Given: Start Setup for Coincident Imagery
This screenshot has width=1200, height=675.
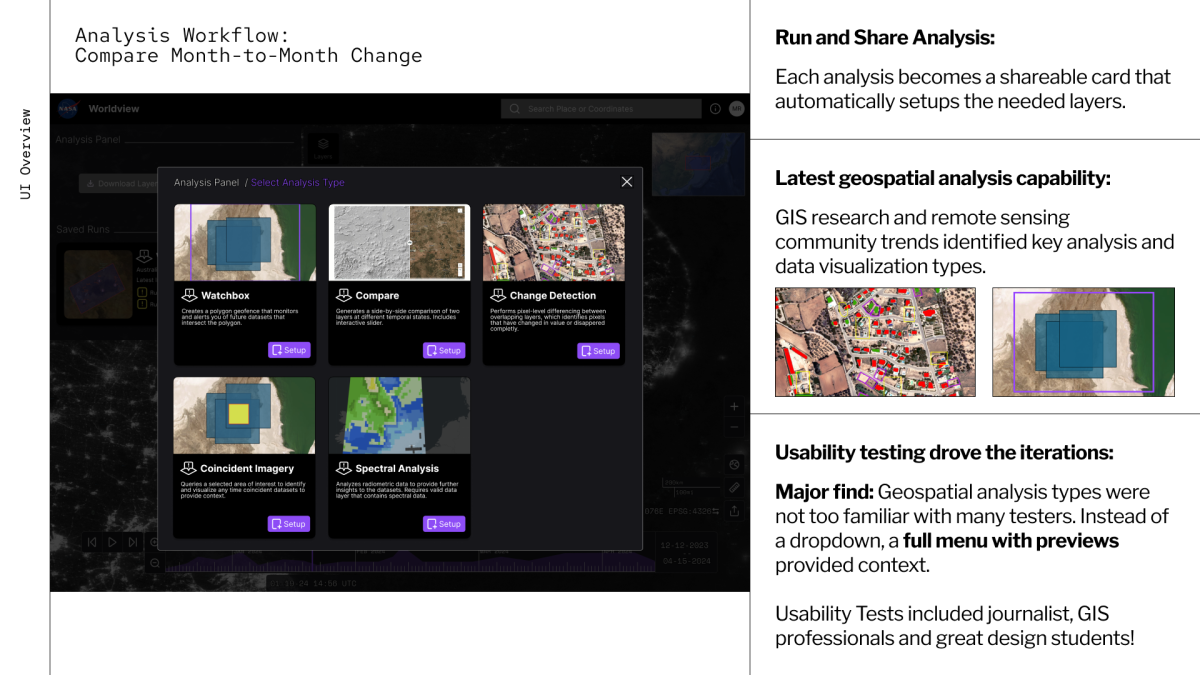Looking at the screenshot, I should [x=289, y=524].
